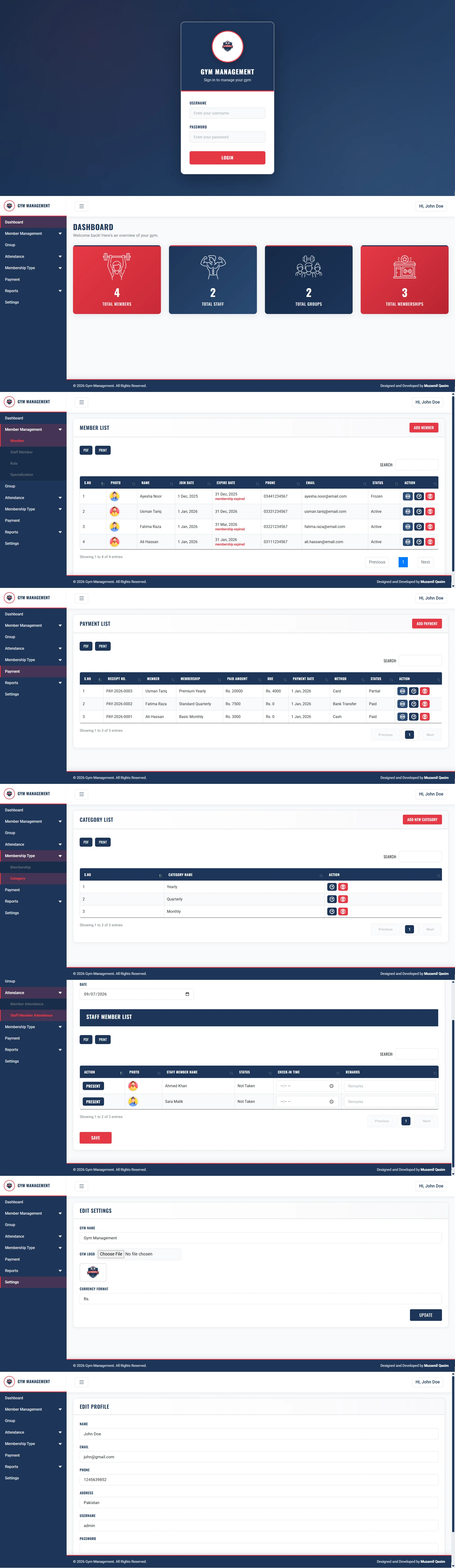455x1568 pixels.
Task: Click the Total Memberships dashboard card
Action: (405, 280)
